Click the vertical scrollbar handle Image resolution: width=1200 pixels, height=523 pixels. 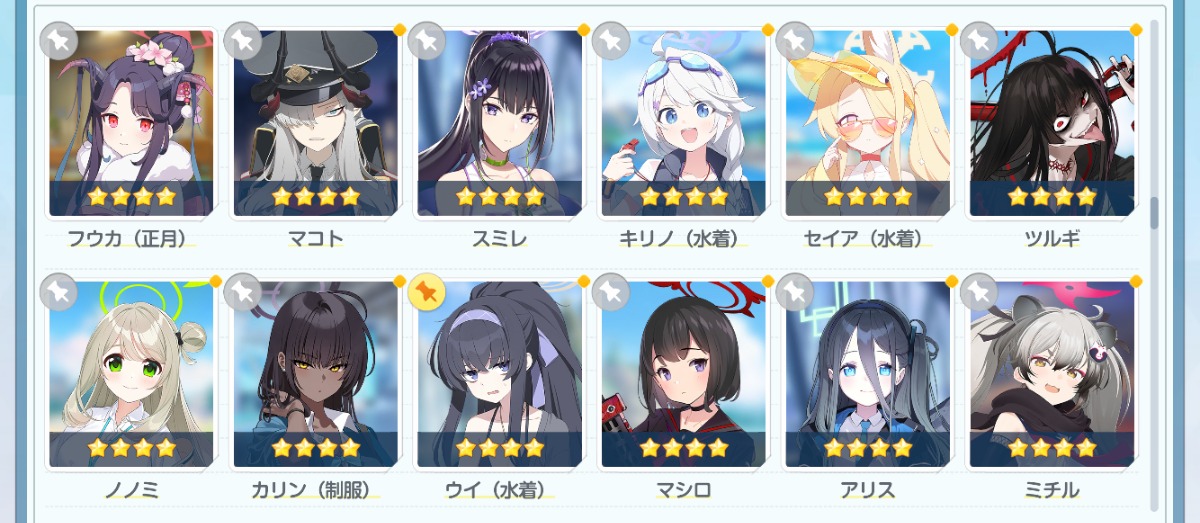[1154, 213]
